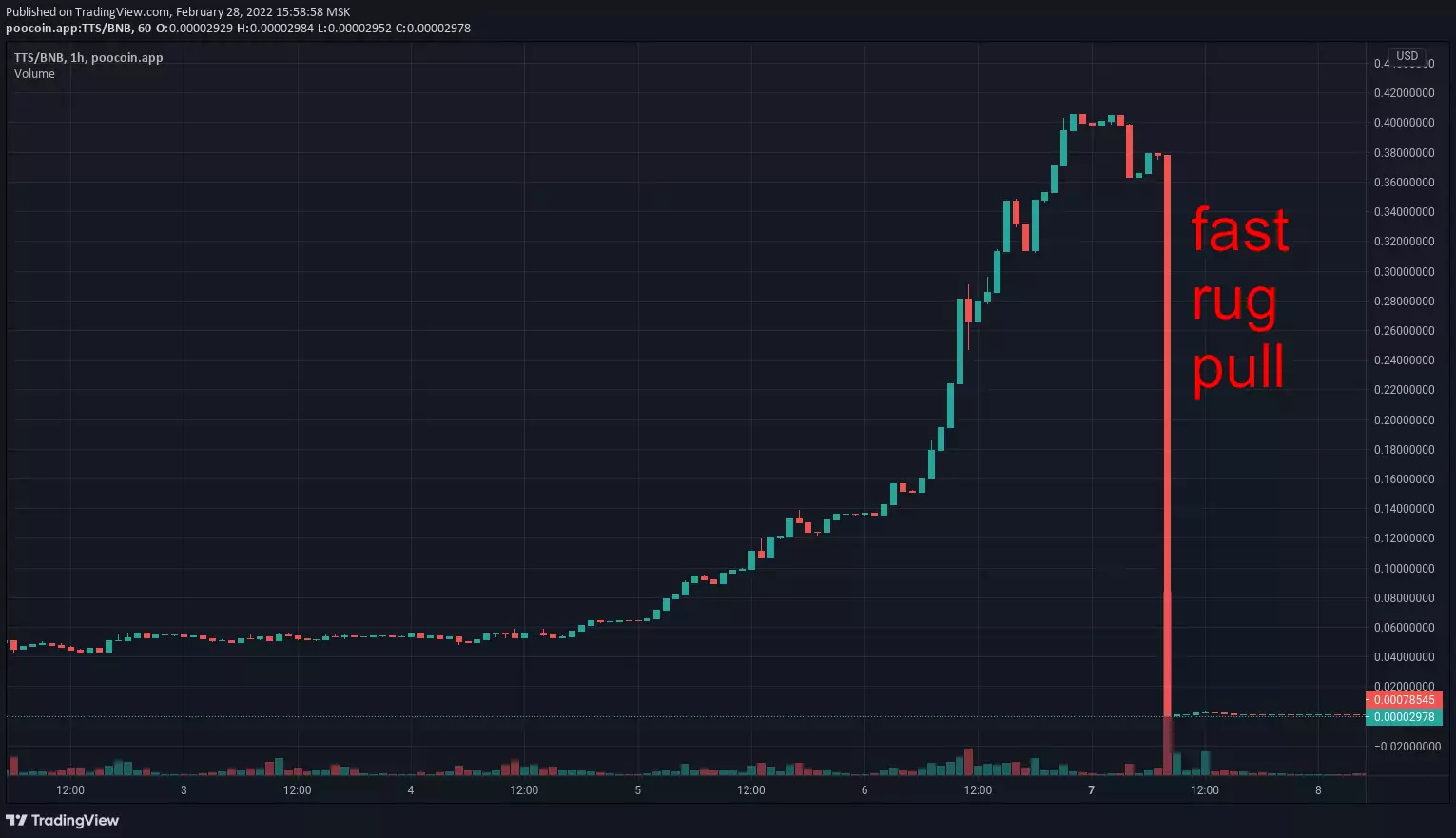Click the USD currency label button

pos(1407,56)
